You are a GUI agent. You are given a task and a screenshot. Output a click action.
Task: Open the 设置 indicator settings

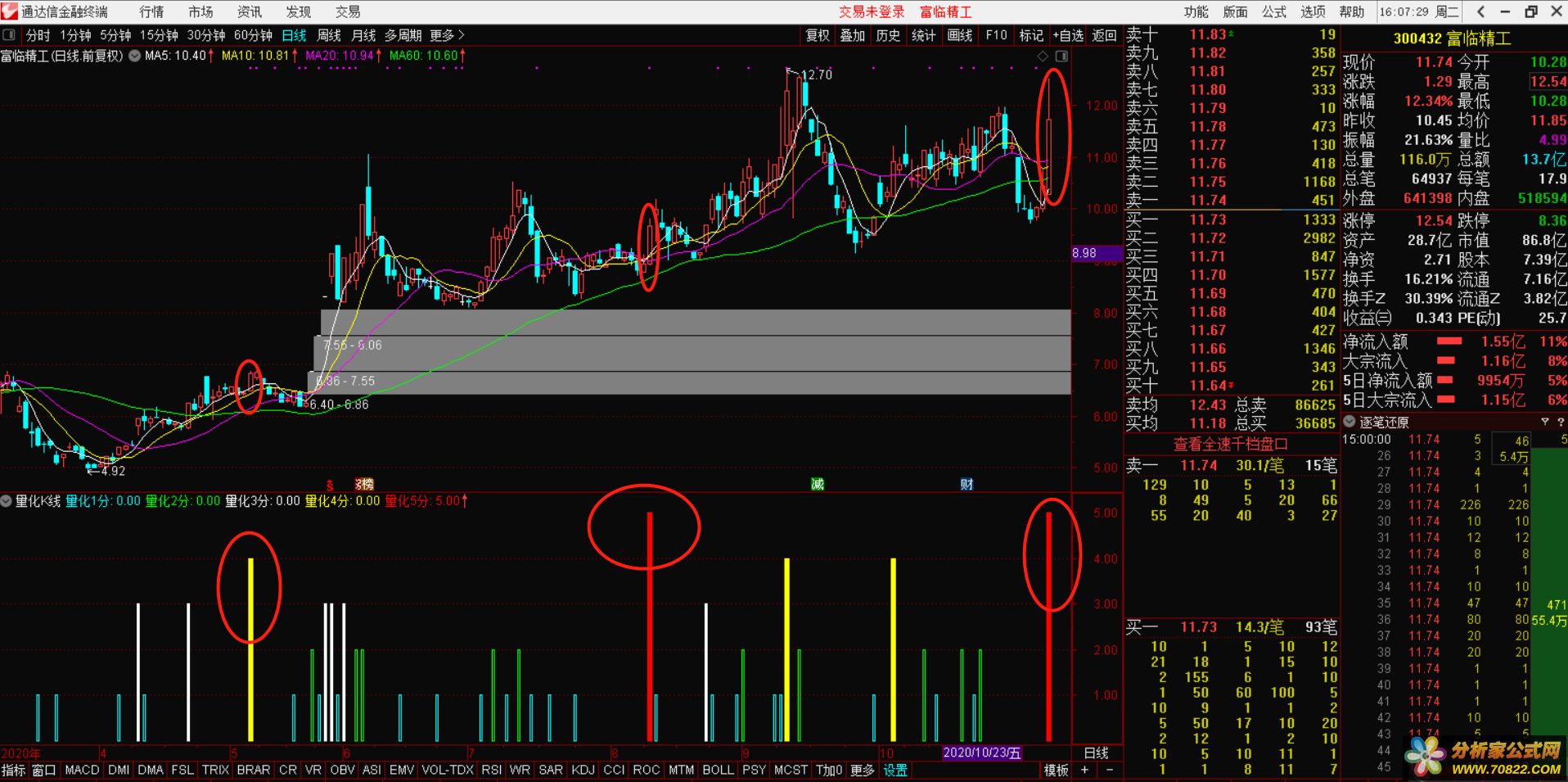pos(895,770)
